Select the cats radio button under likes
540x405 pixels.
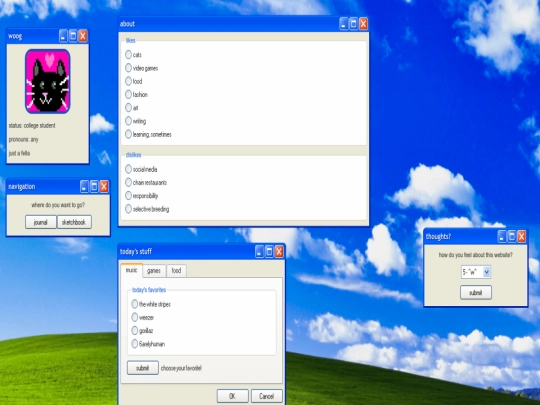pyautogui.click(x=128, y=54)
